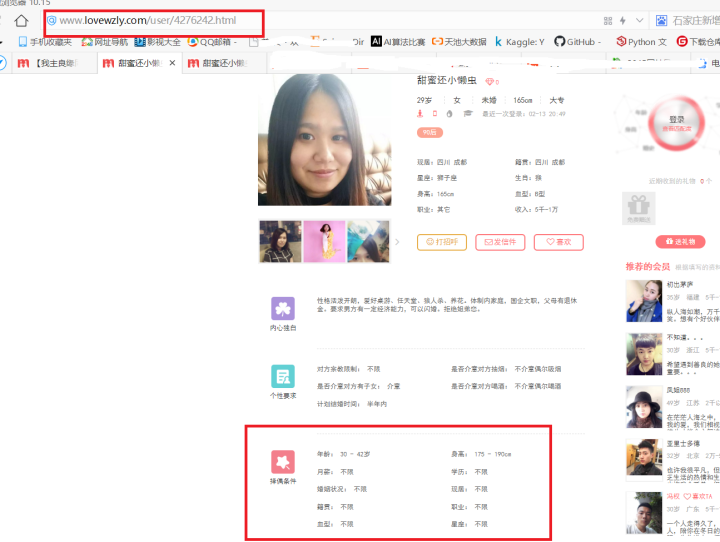
Task: Open the Kaggle bookmark
Action: pyautogui.click(x=519, y=42)
